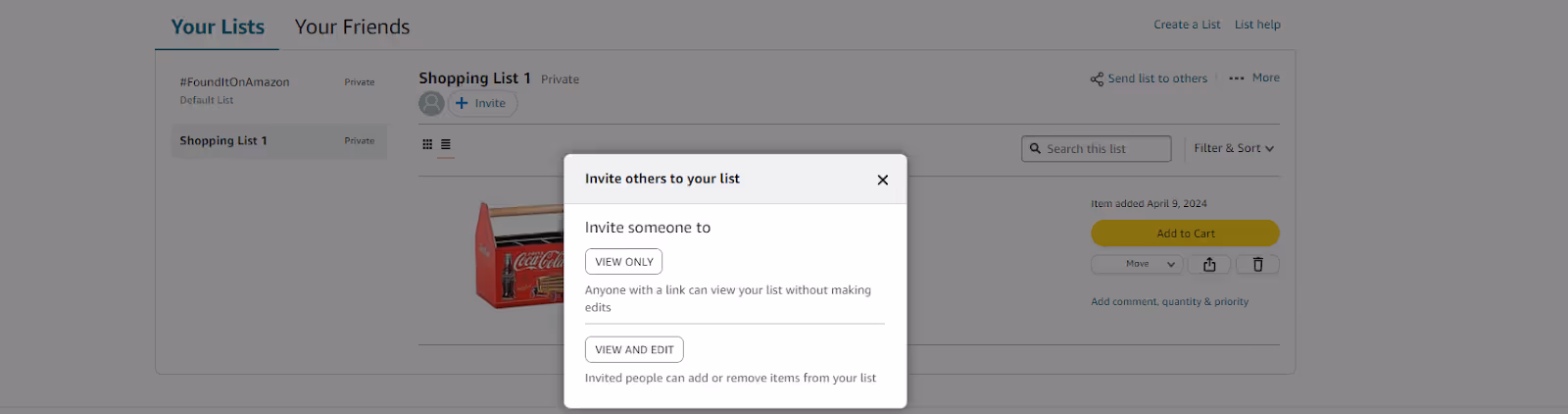The height and width of the screenshot is (414, 1568).
Task: Open the Create a List link
Action: pyautogui.click(x=1187, y=25)
